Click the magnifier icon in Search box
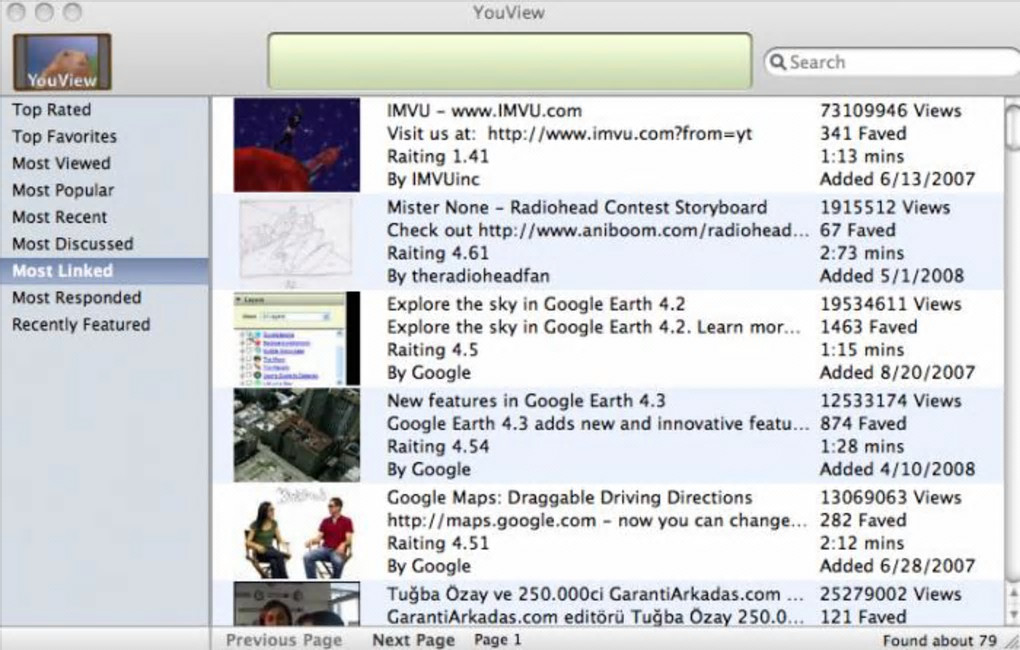Image resolution: width=1020 pixels, height=650 pixels. point(777,62)
